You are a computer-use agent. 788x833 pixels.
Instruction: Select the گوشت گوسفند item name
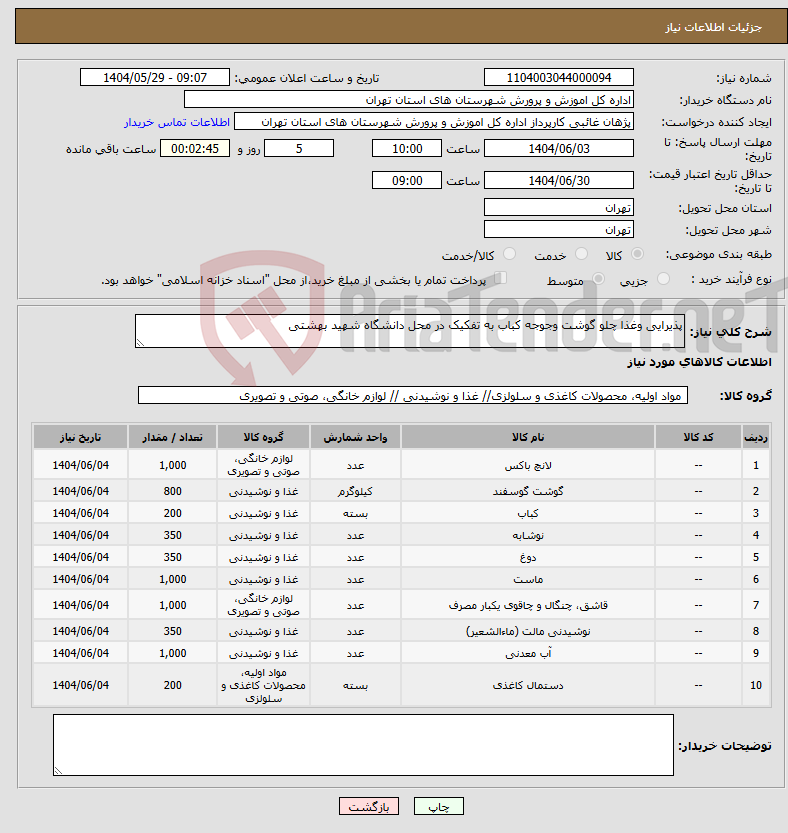tap(528, 491)
